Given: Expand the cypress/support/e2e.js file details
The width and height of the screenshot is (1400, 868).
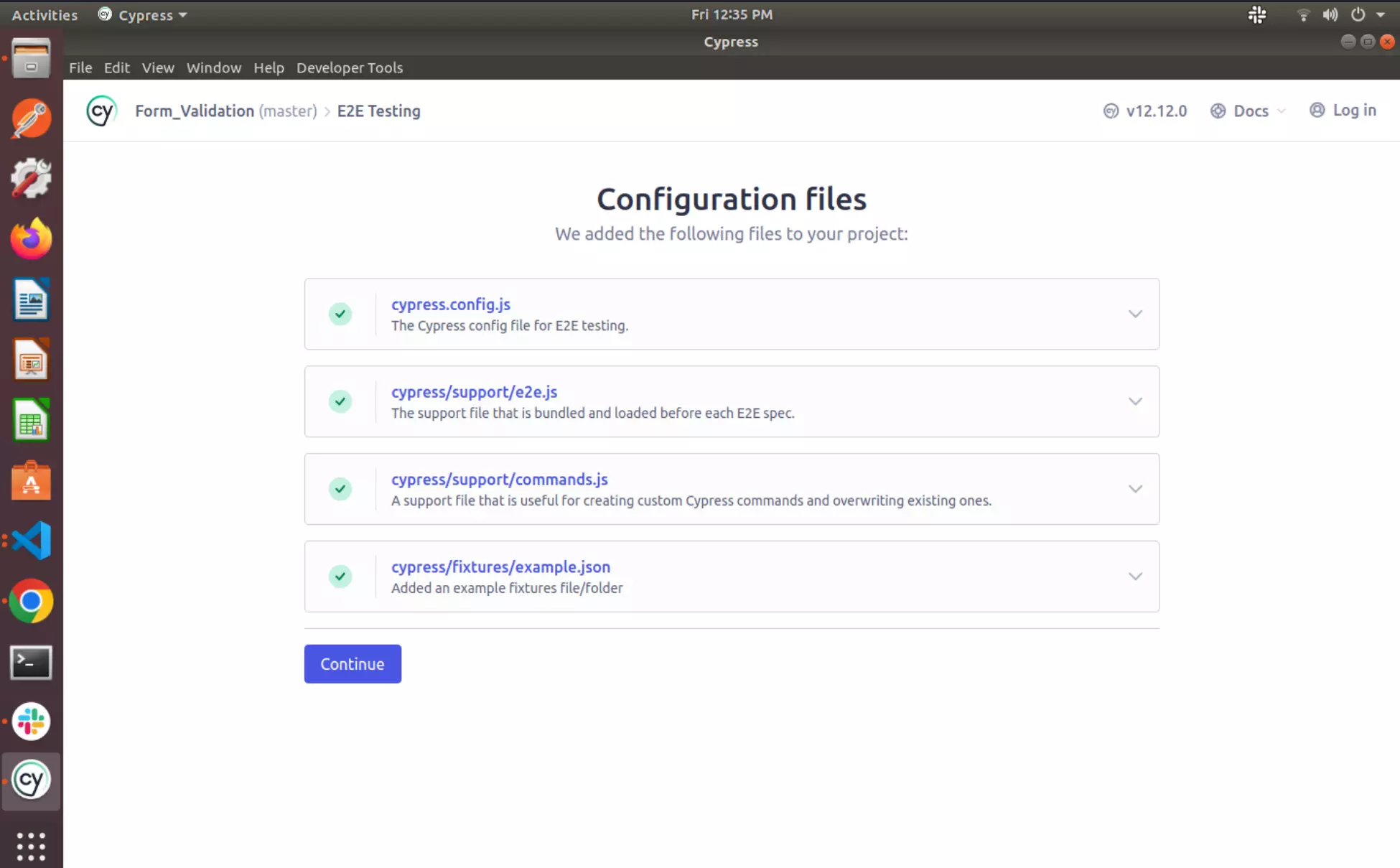Looking at the screenshot, I should click(x=1135, y=401).
